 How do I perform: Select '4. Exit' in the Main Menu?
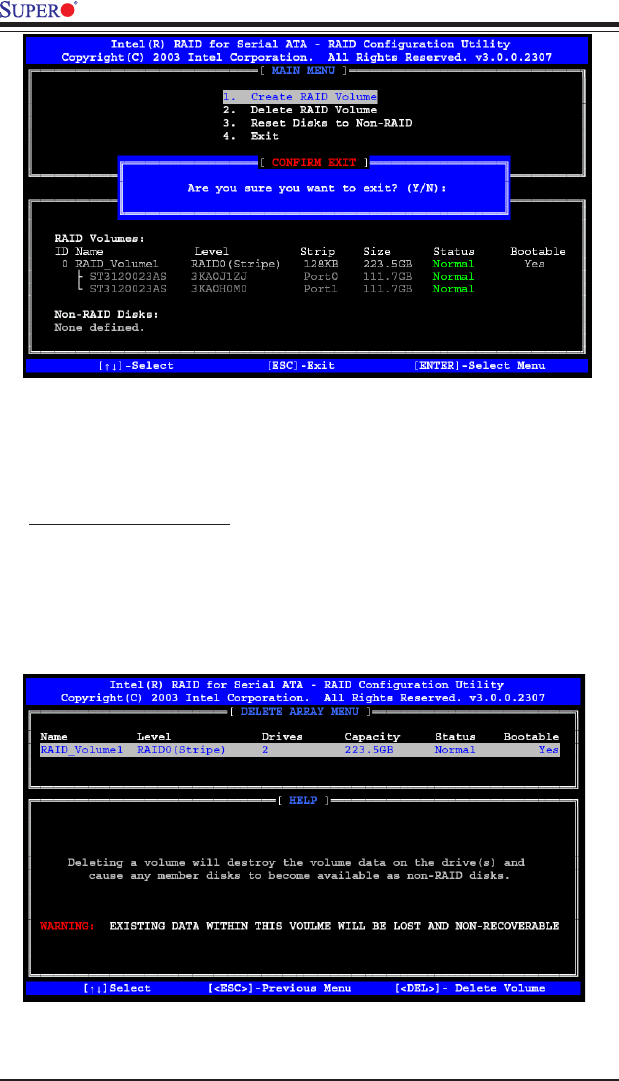pyautogui.click(x=251, y=137)
